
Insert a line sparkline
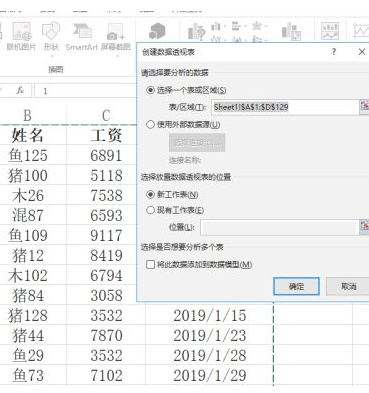(x=361, y=31)
